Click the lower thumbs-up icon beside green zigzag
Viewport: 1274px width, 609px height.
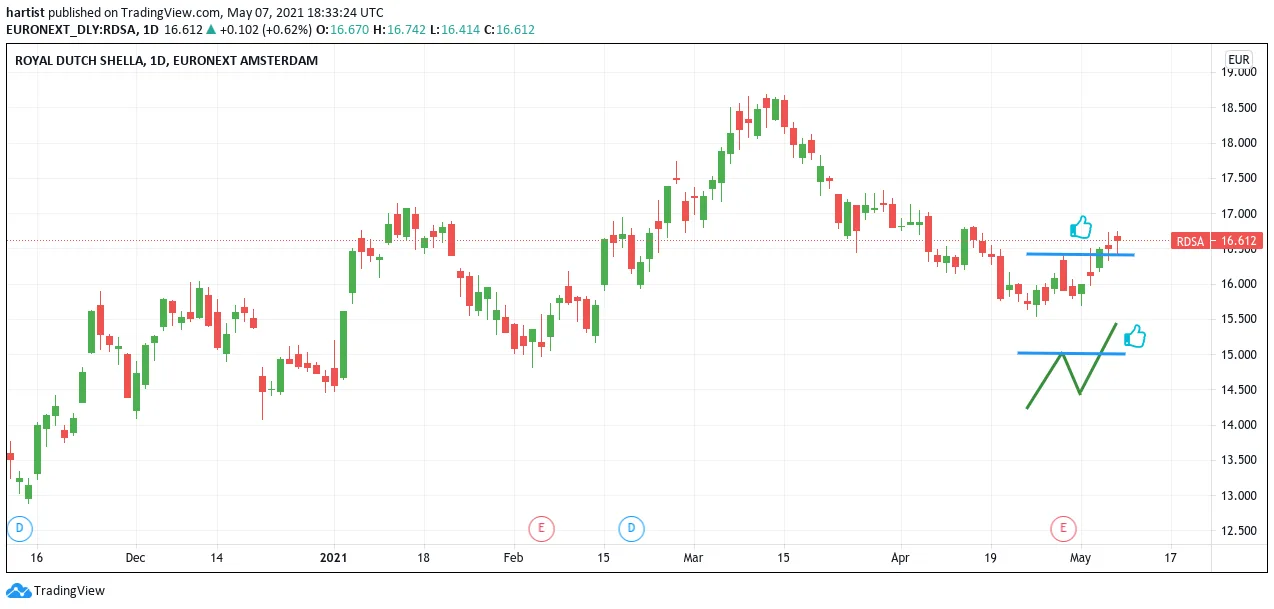[x=1134, y=337]
